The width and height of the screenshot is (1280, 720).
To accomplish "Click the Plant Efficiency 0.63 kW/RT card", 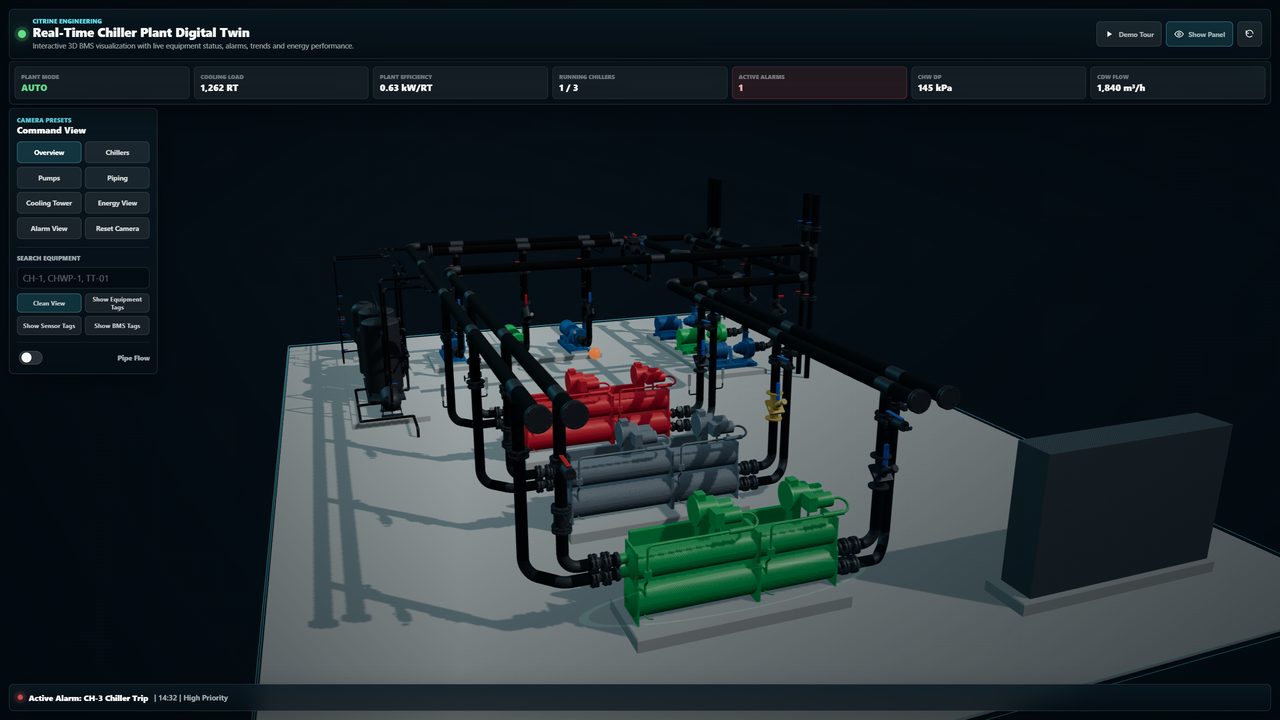I will [460, 83].
